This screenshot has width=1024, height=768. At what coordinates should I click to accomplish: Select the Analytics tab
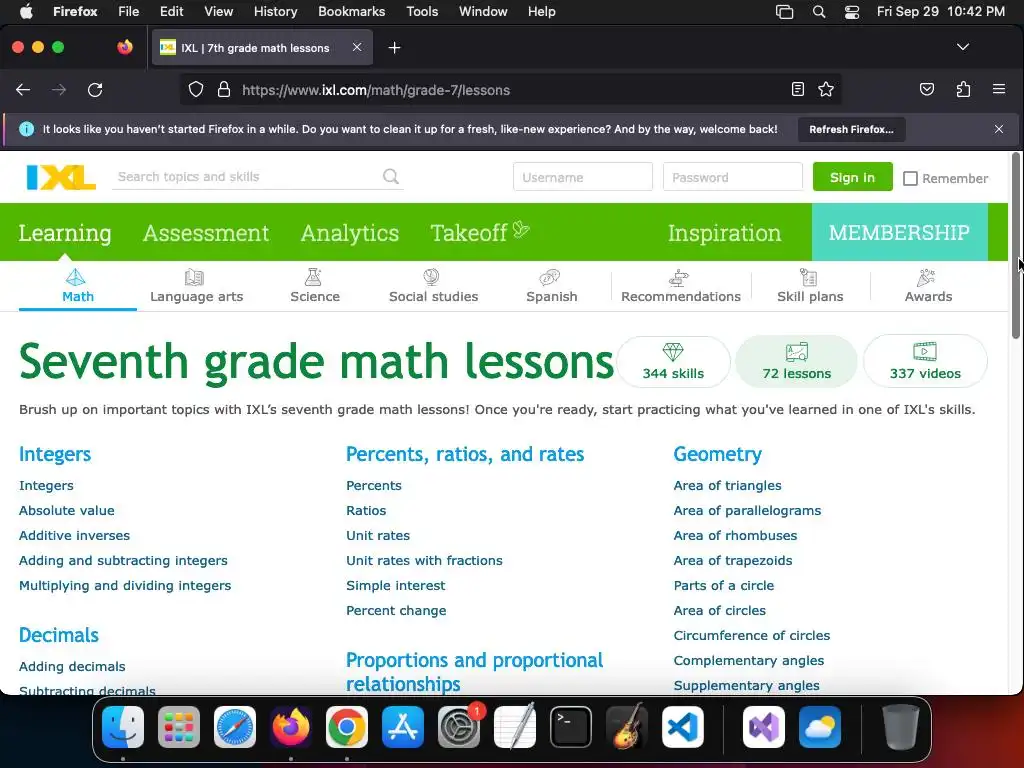pyautogui.click(x=349, y=232)
